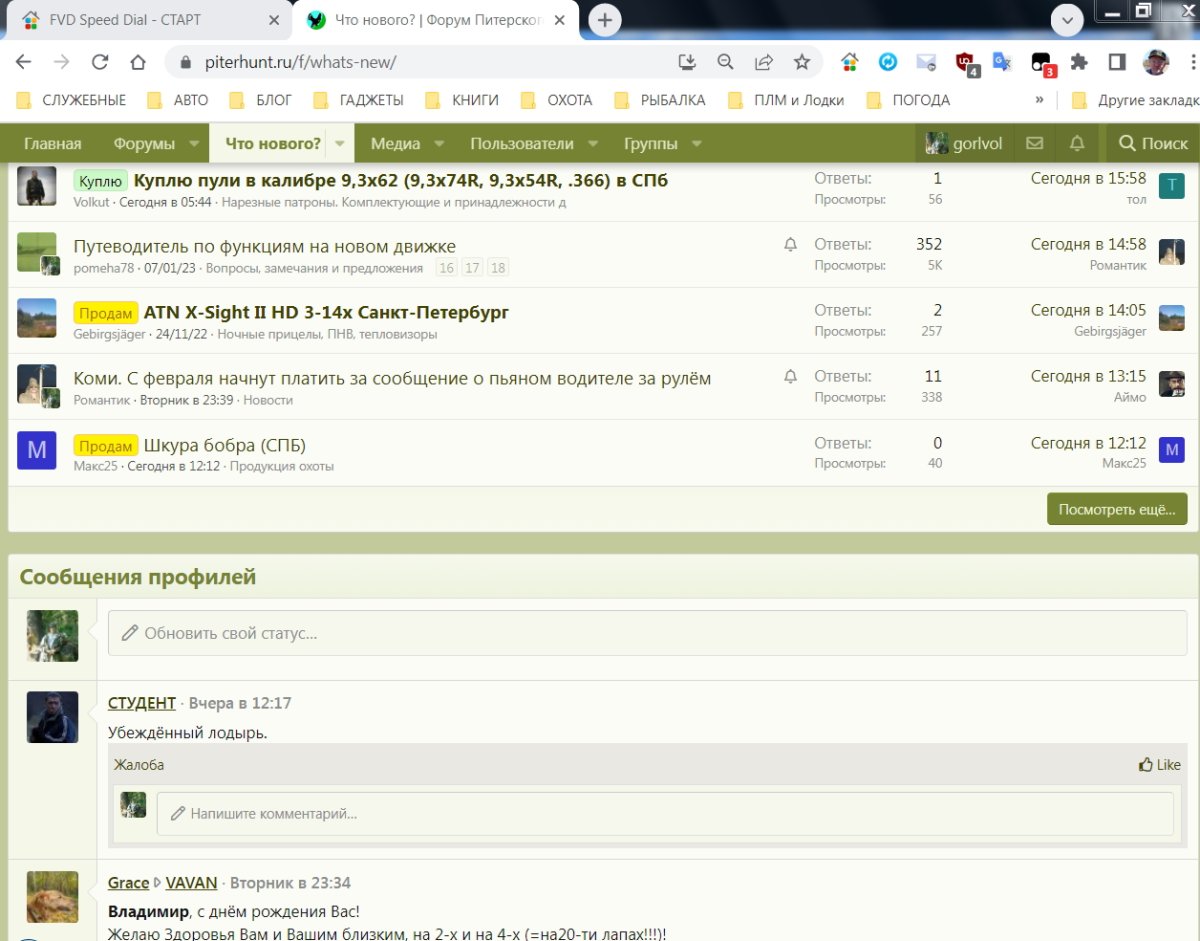The height and width of the screenshot is (941, 1200).
Task: Open page 18 of Путеводитель thread
Action: tap(498, 268)
